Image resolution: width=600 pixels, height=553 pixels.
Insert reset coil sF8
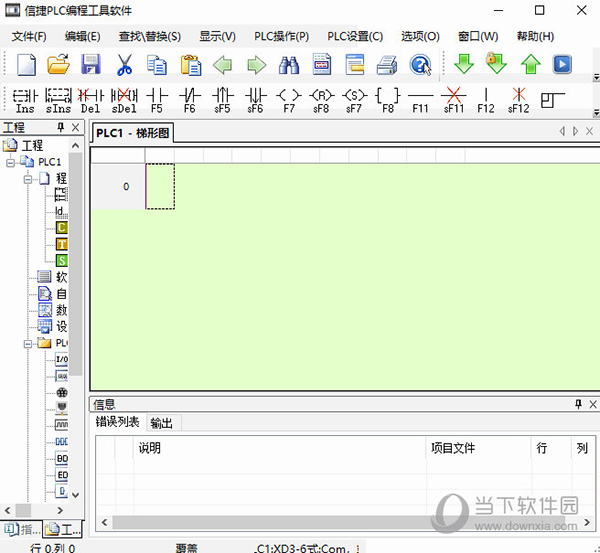pyautogui.click(x=321, y=101)
